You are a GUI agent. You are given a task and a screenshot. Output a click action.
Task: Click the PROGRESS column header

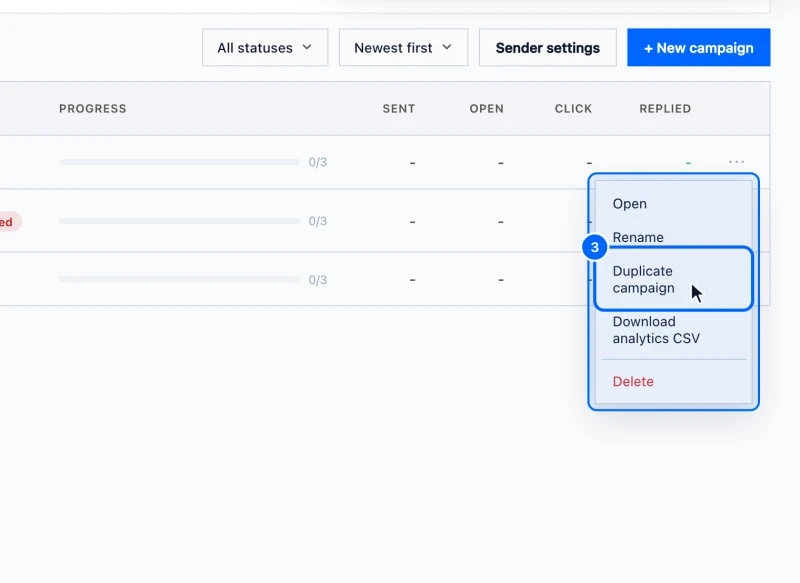[92, 109]
